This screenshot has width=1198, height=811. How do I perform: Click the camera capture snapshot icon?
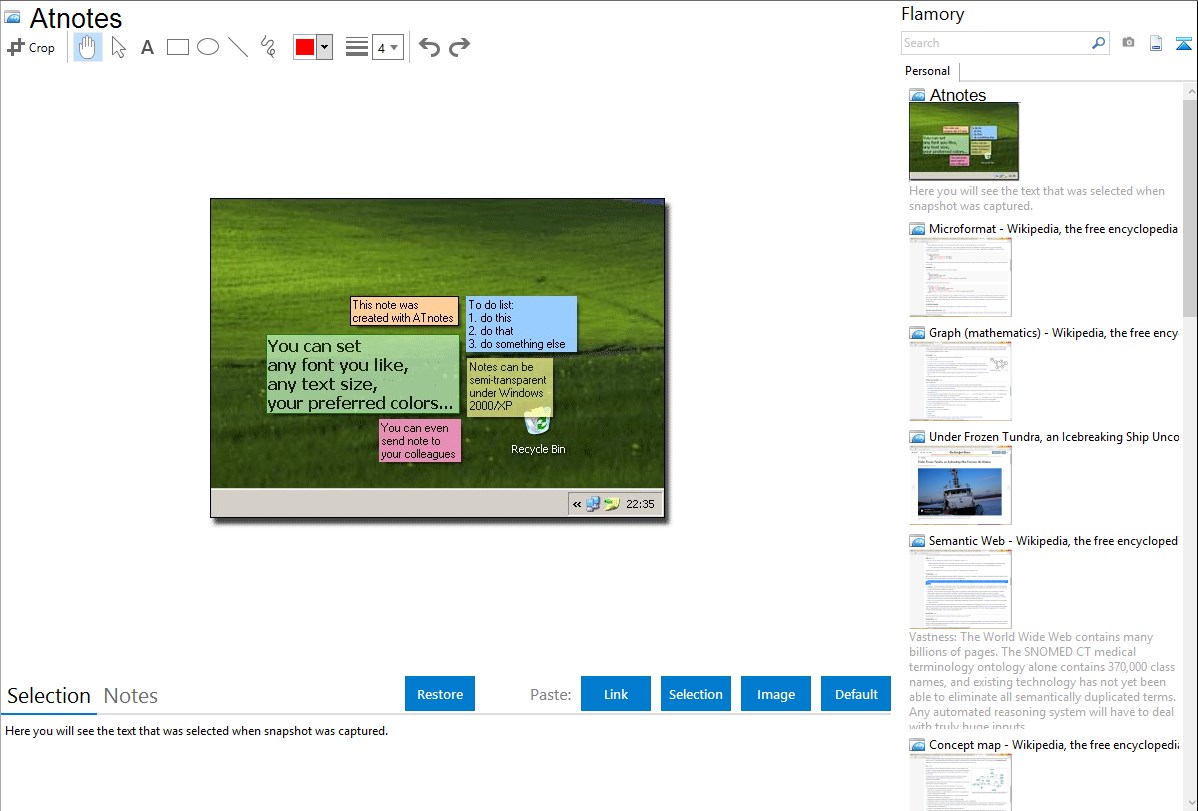[x=1128, y=43]
